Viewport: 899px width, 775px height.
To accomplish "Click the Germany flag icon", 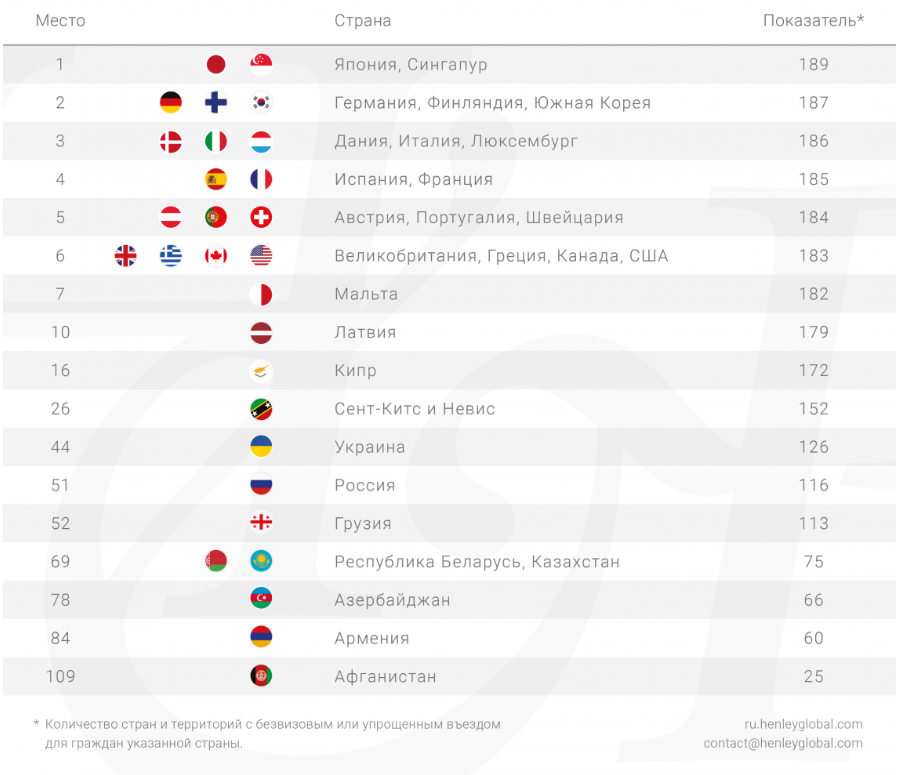I will tap(171, 103).
